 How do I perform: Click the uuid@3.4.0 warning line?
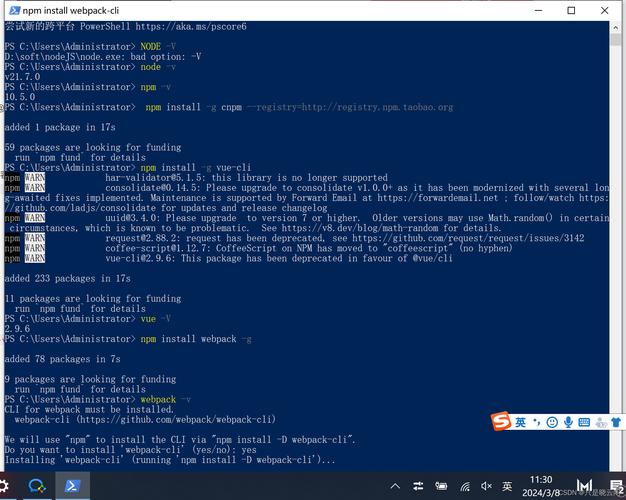(307, 223)
